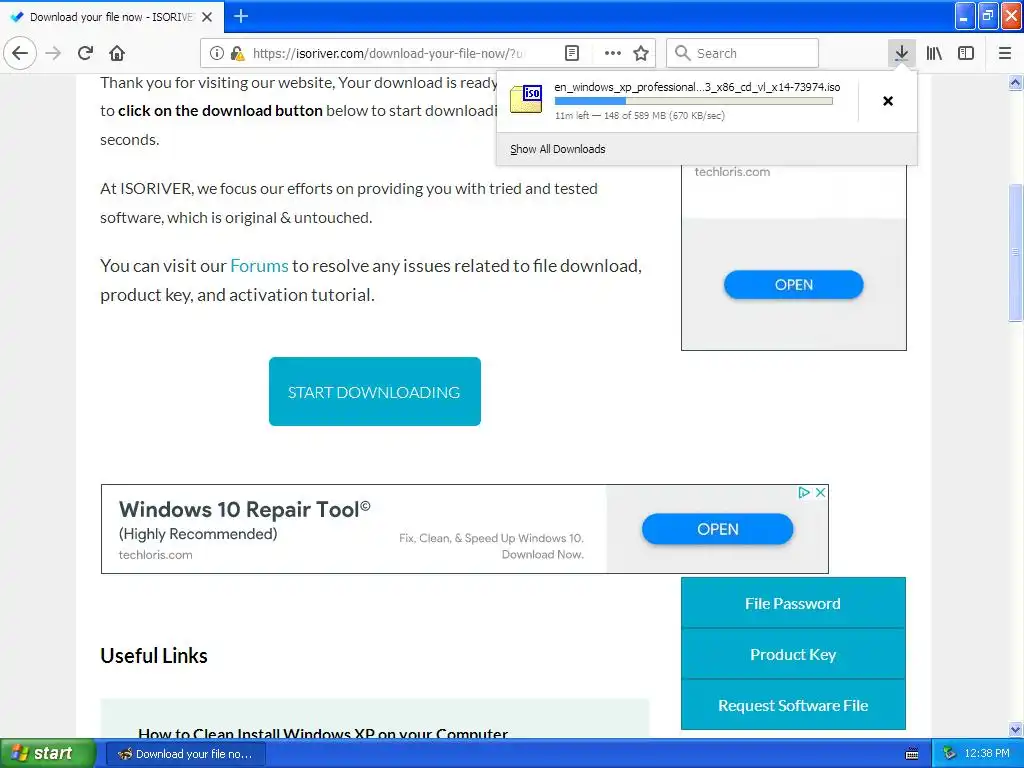The image size is (1024, 768).
Task: Open the Windows Start menu
Action: (47, 754)
